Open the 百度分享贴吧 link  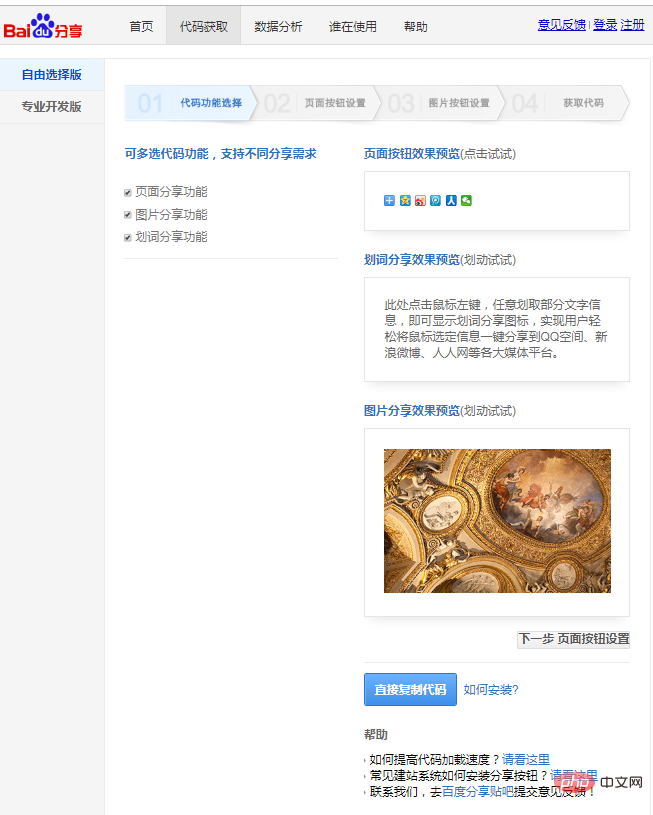477,792
